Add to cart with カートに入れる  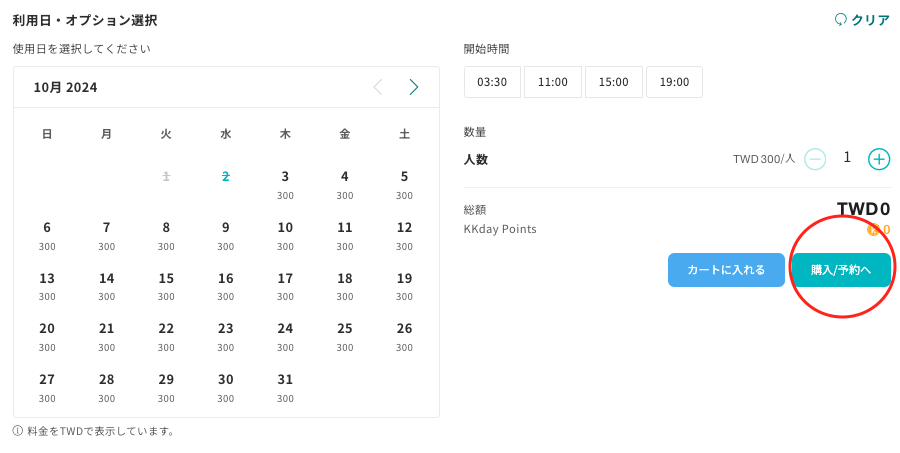tap(726, 270)
